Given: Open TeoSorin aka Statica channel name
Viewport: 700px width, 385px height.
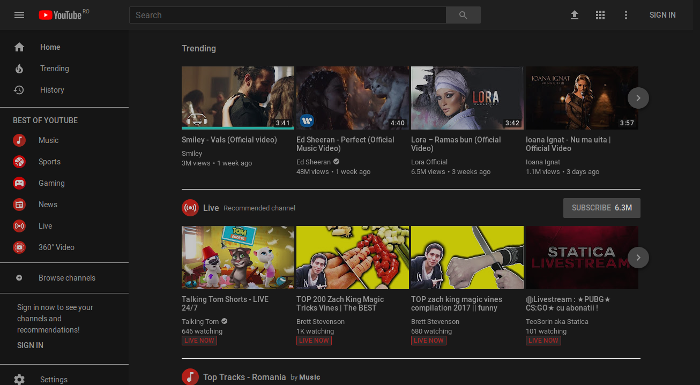Looking at the screenshot, I should [557, 321].
